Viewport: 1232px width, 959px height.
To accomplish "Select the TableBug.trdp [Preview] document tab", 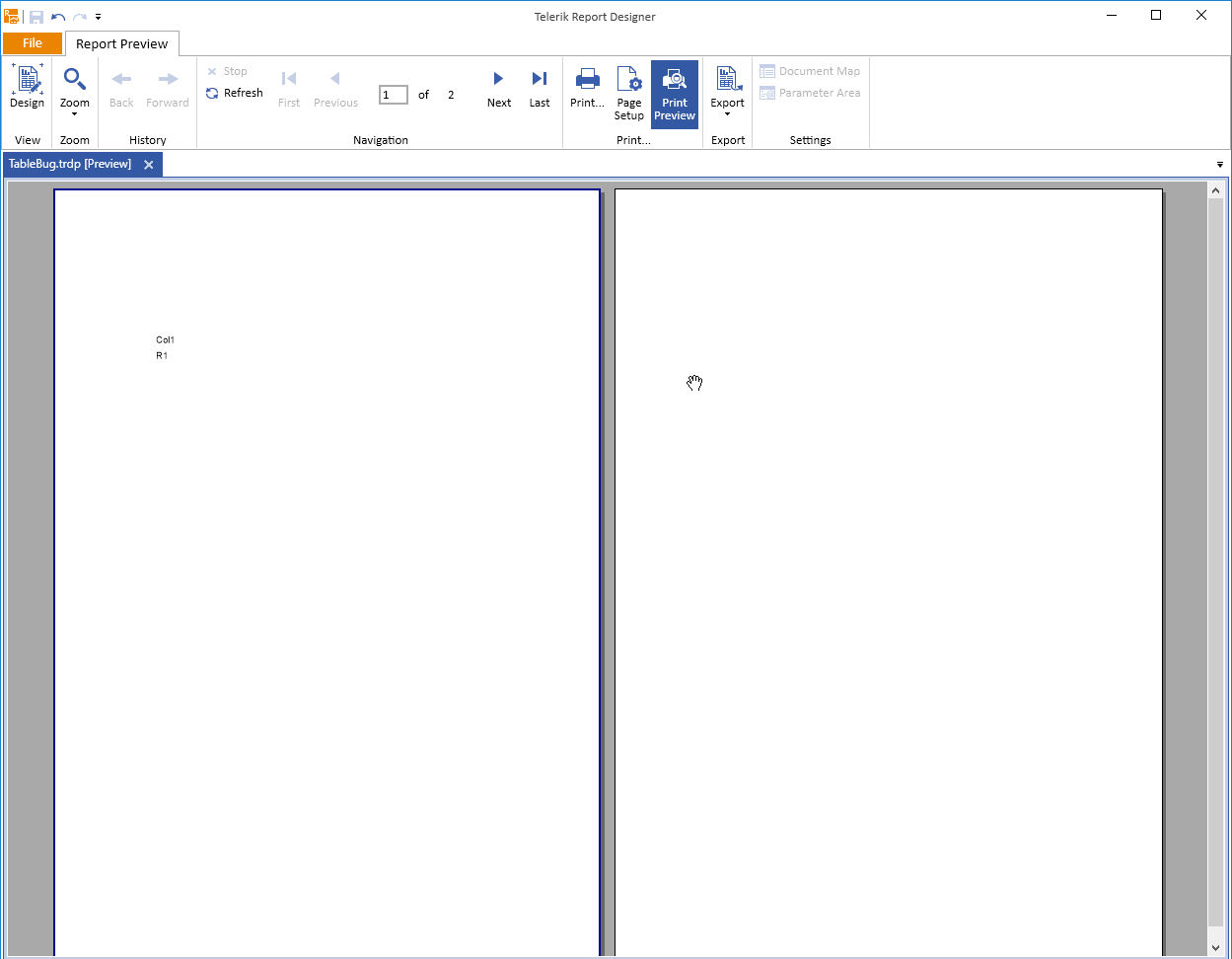I will point(70,164).
